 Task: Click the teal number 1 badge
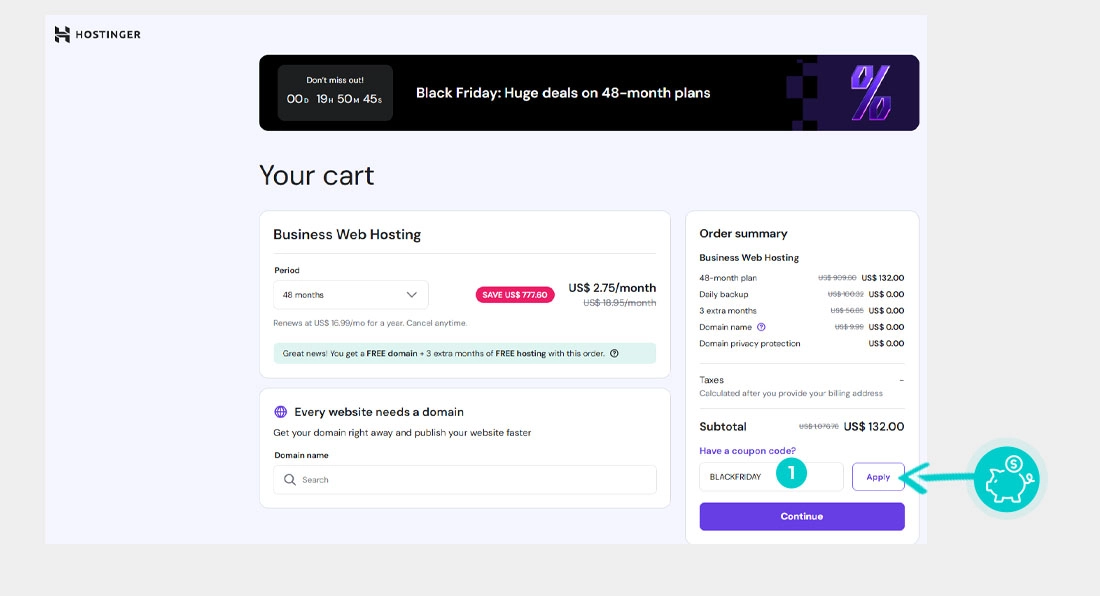[x=791, y=473]
